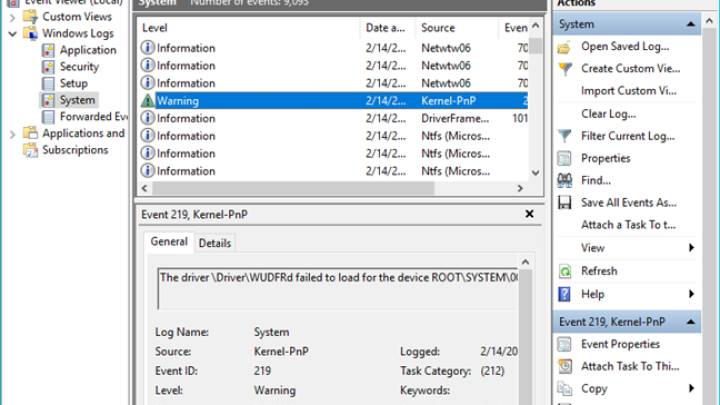Click Filter Current Log action
720x405 pixels.
(628, 136)
